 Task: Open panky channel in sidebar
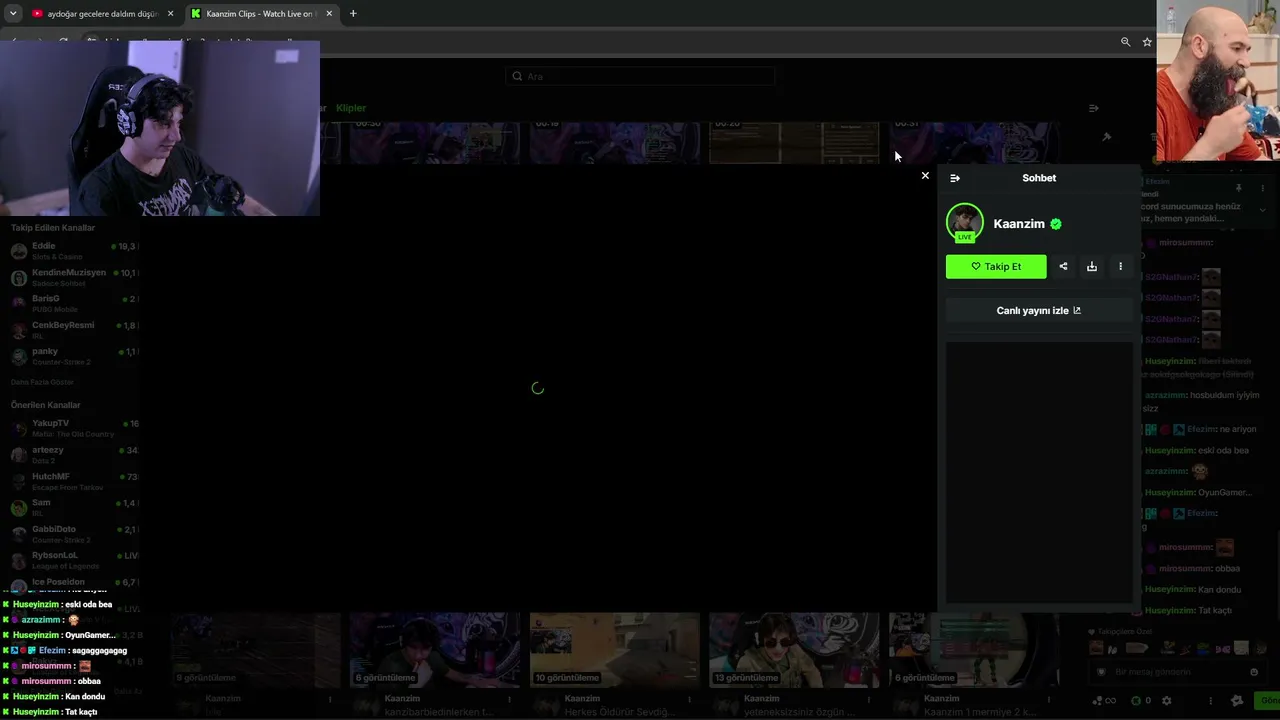pyautogui.click(x=74, y=356)
